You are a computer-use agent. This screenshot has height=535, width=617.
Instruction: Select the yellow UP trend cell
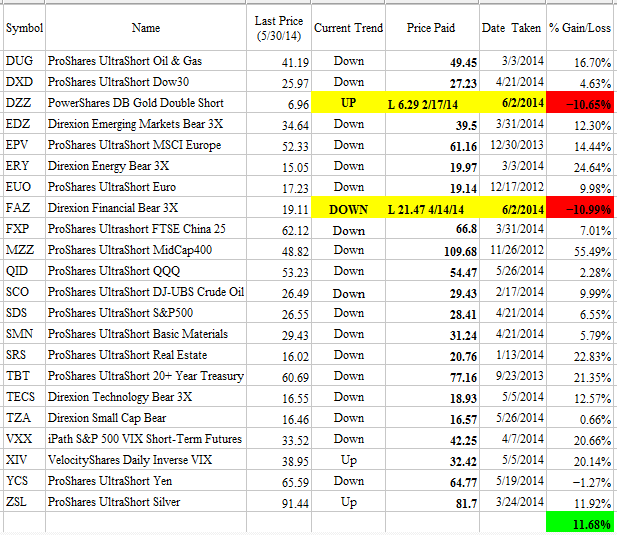point(348,103)
